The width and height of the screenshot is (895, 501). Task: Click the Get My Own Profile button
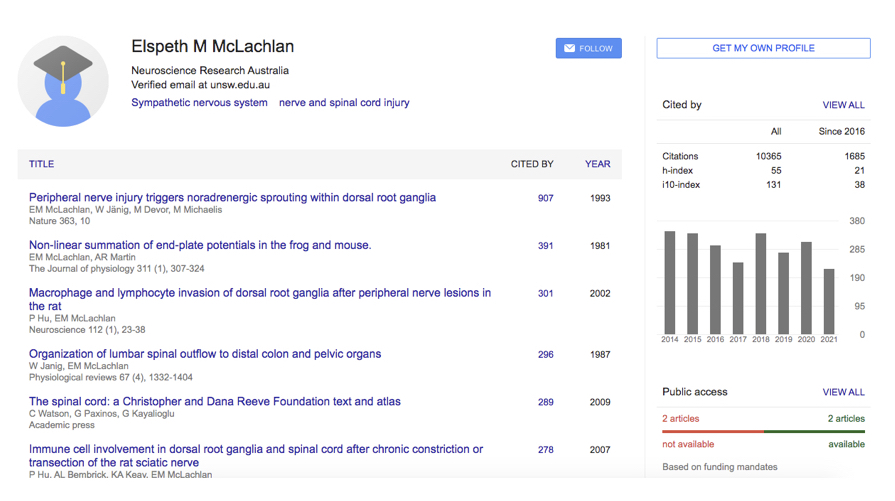(763, 48)
